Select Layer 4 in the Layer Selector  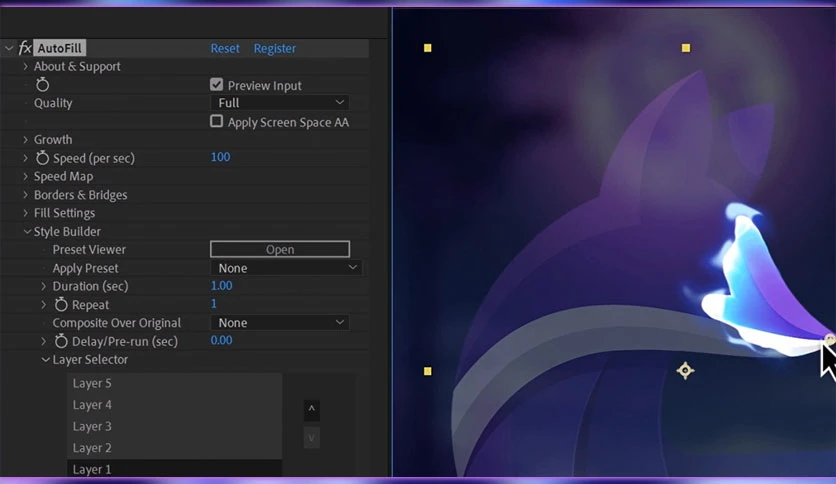tap(174, 405)
